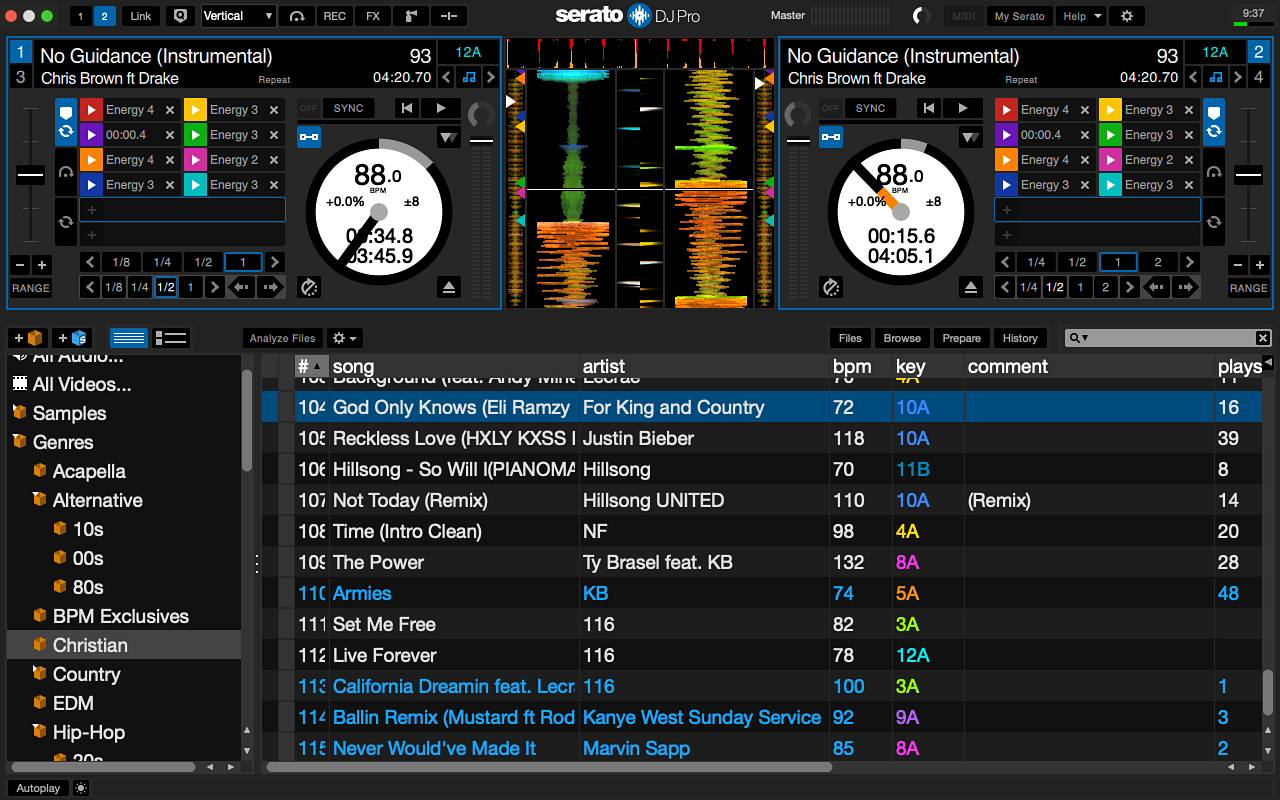Switch to the Prepare tab

coord(961,338)
